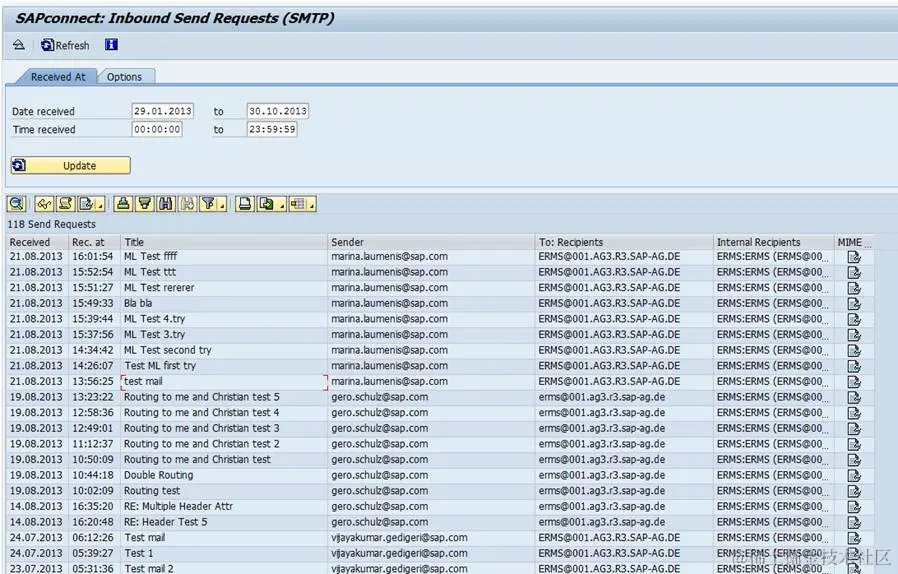The image size is (898, 574).
Task: Open MIME icon for RE: Header Test 5 row
Action: 854,522
